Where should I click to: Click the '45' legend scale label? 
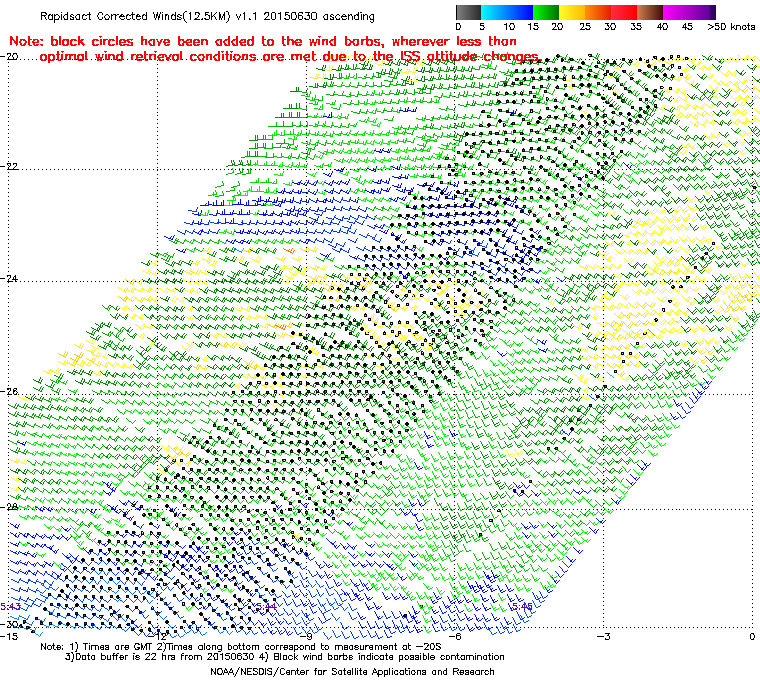[x=687, y=27]
